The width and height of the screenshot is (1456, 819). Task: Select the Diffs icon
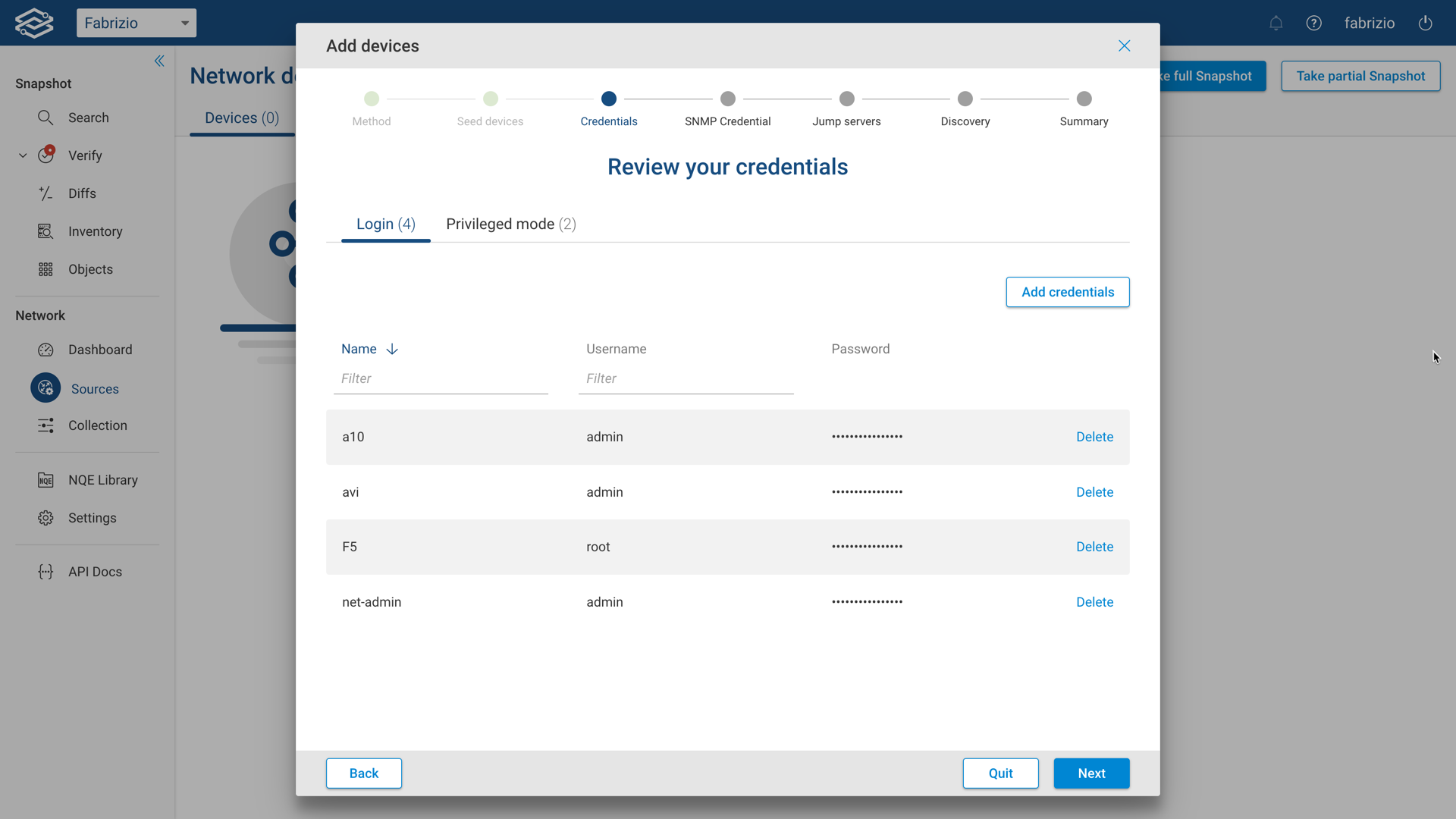pyautogui.click(x=45, y=193)
